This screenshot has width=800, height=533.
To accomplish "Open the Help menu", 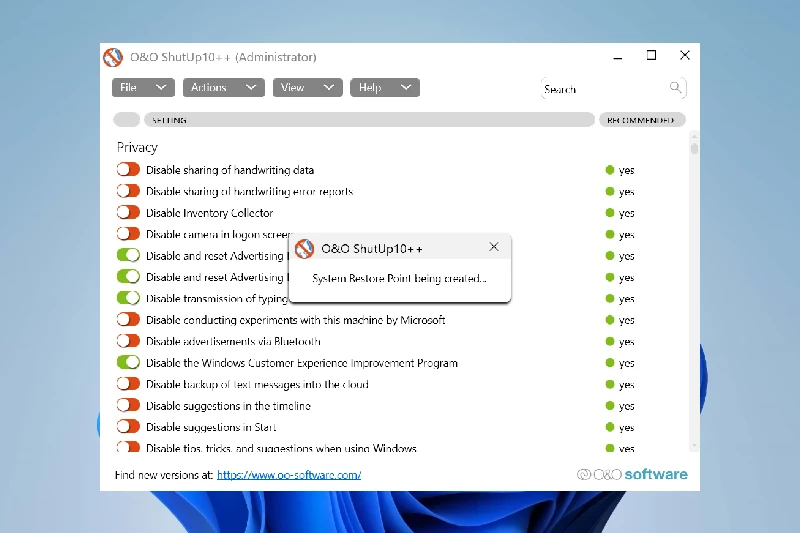I will 384,88.
